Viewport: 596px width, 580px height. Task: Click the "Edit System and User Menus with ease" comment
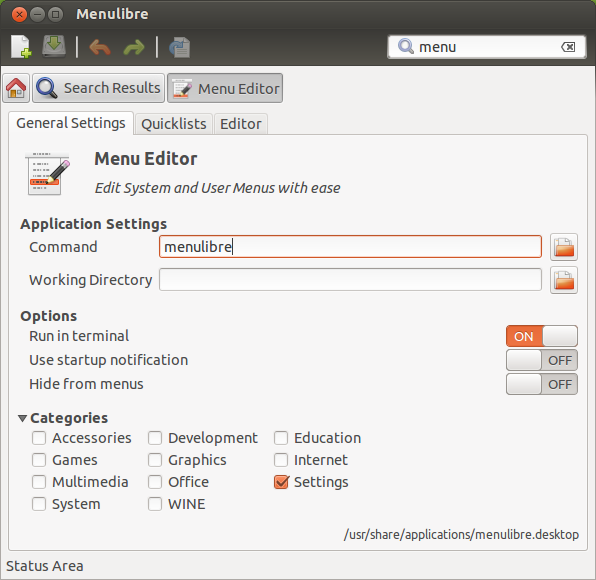217,188
